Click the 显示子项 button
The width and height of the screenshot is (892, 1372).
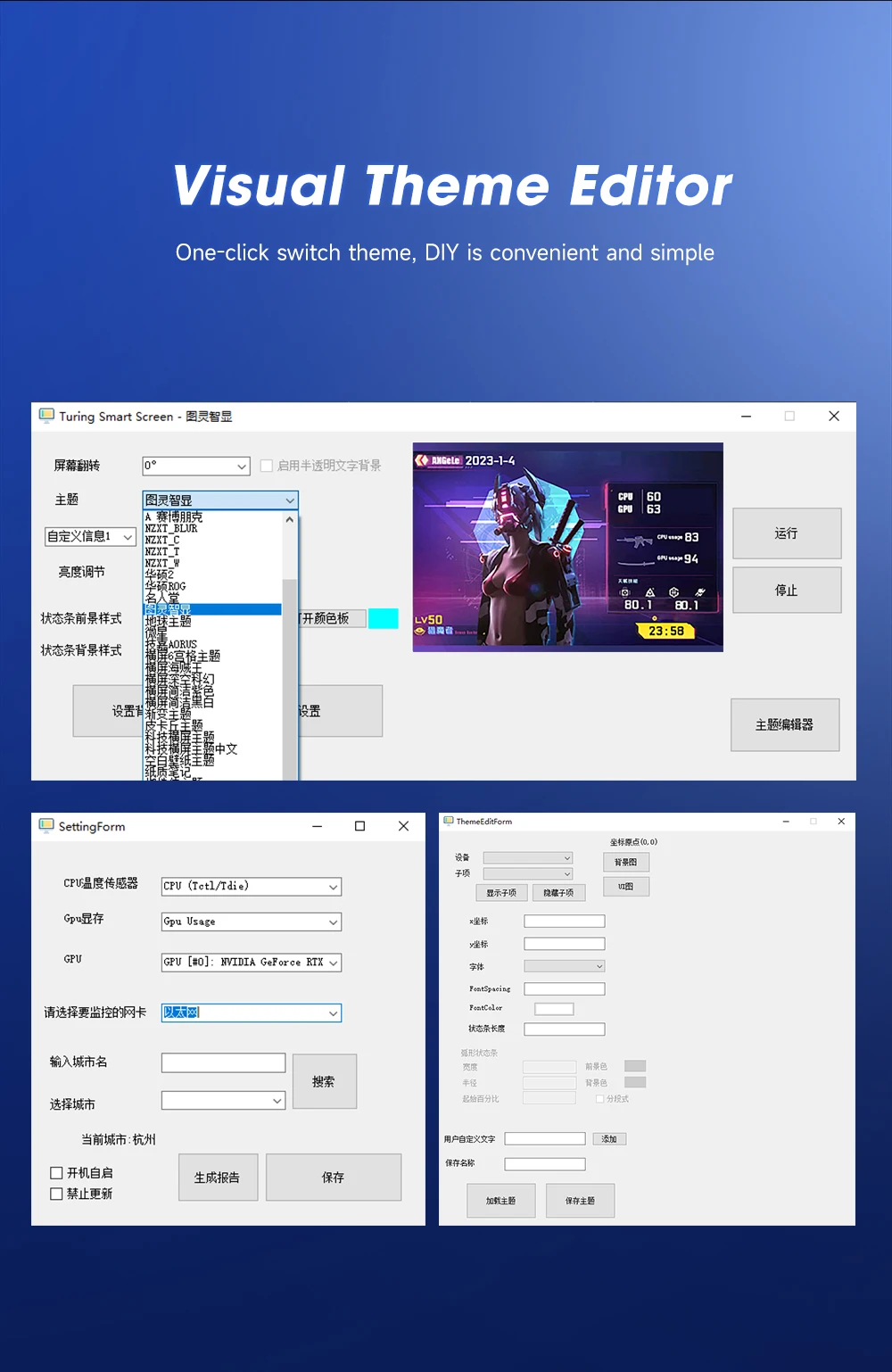[x=501, y=892]
